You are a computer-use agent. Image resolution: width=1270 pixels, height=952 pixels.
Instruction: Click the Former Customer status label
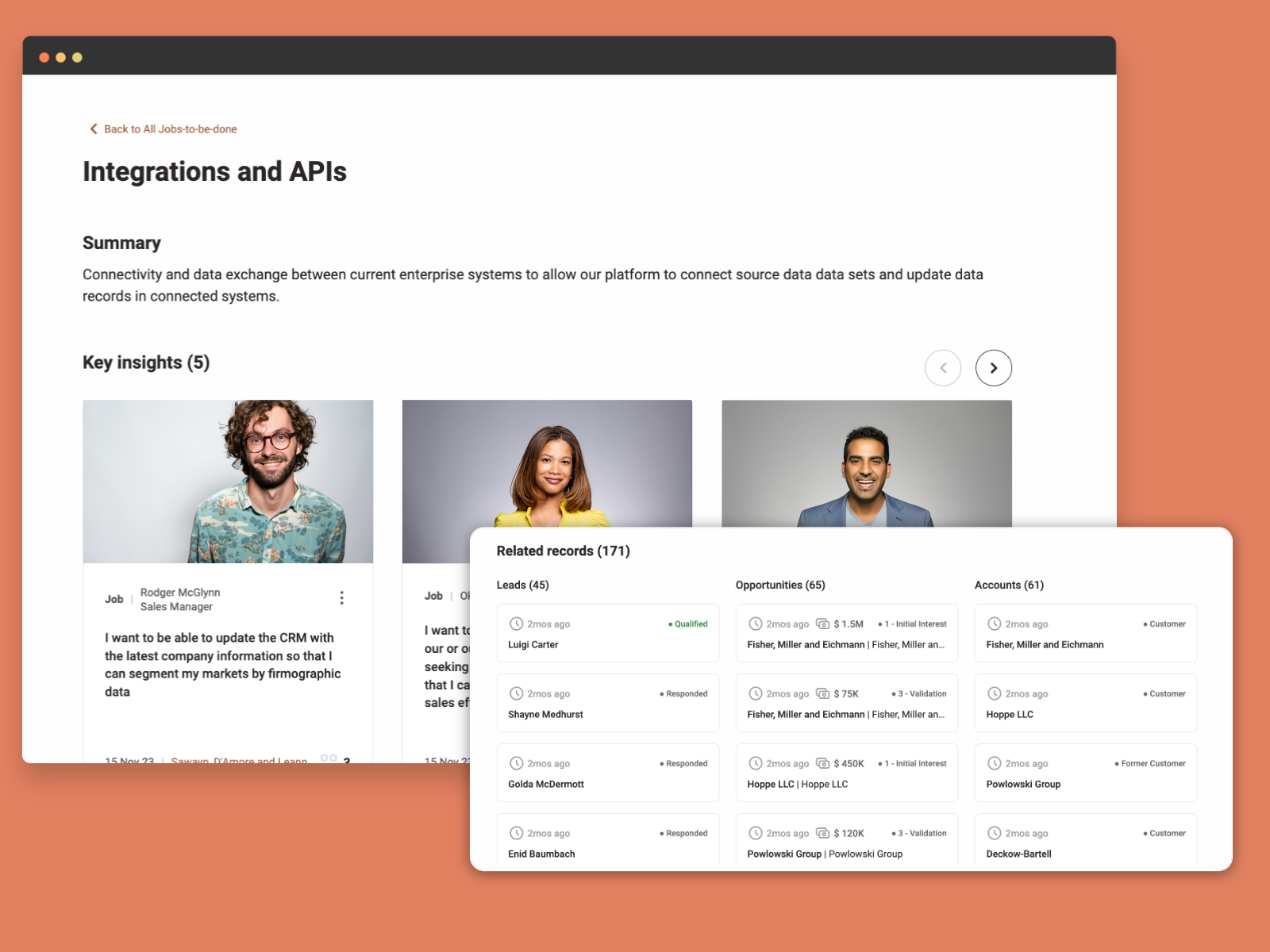[1150, 763]
